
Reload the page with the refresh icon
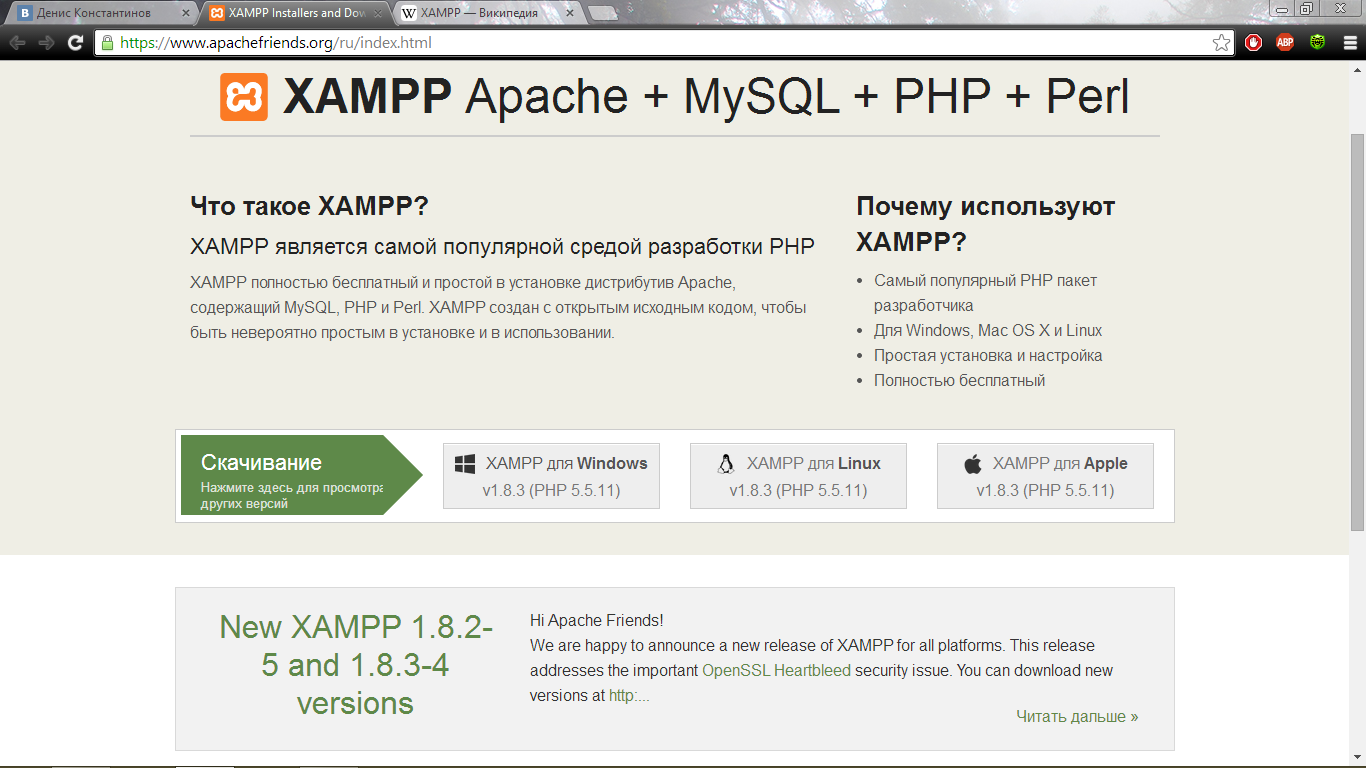tap(76, 43)
